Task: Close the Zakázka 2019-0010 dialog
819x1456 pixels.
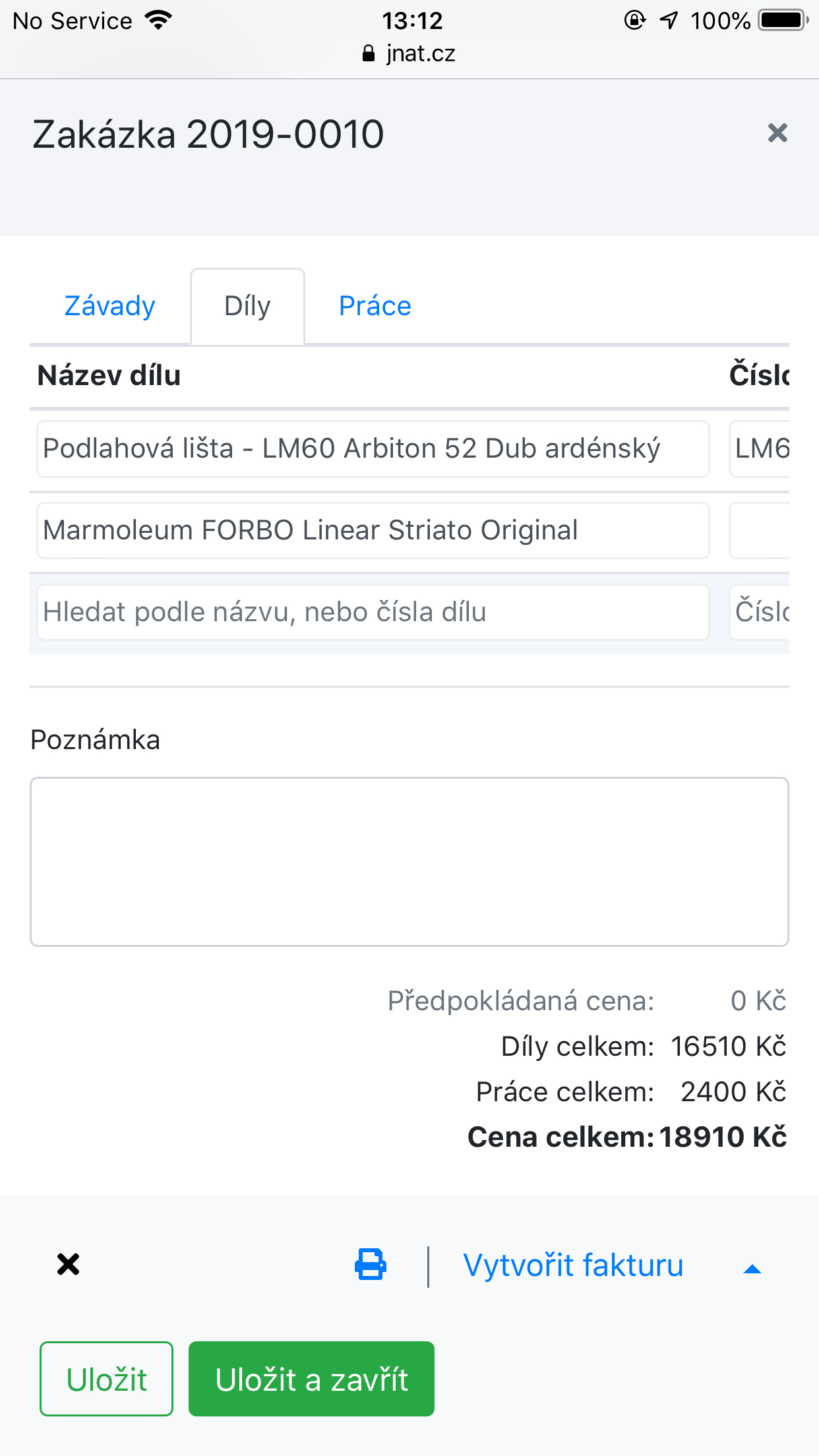Action: pyautogui.click(x=778, y=133)
